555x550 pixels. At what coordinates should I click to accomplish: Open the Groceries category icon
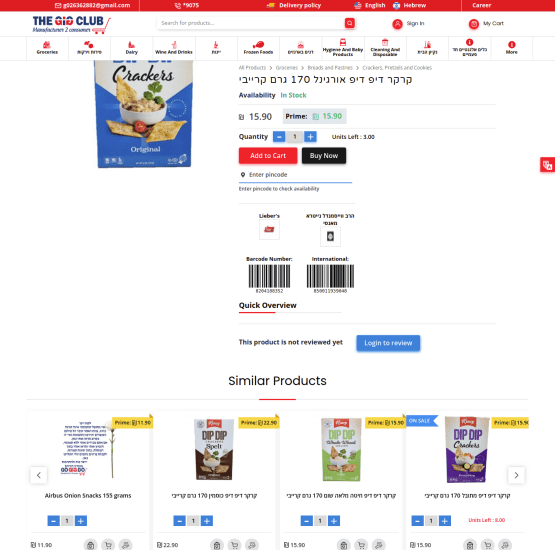[47, 45]
